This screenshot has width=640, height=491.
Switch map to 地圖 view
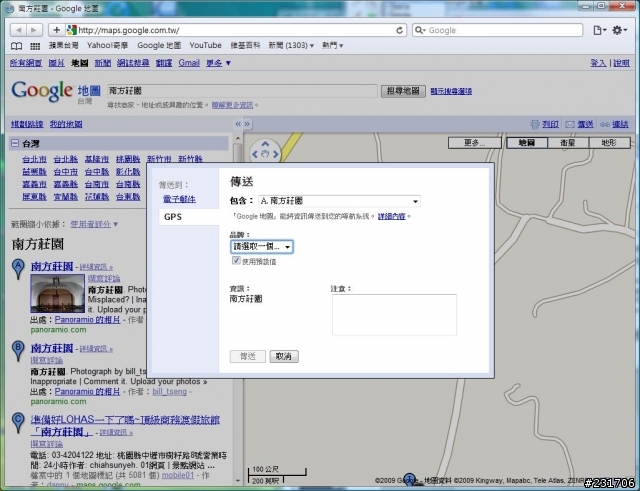527,143
